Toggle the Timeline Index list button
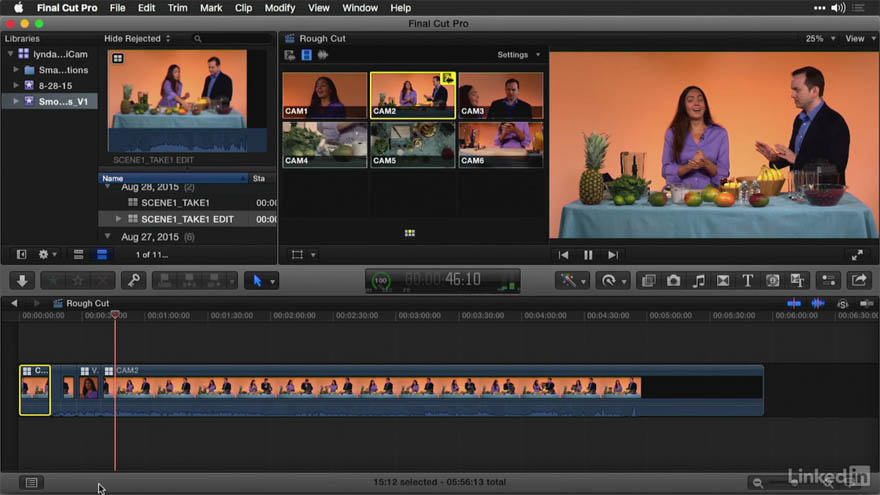This screenshot has height=495, width=880. pos(31,482)
